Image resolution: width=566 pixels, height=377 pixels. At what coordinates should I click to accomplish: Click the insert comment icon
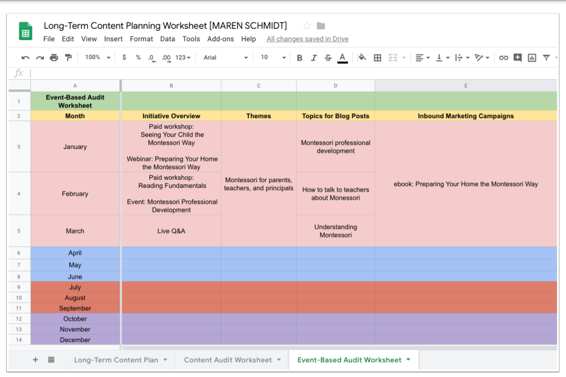[518, 57]
